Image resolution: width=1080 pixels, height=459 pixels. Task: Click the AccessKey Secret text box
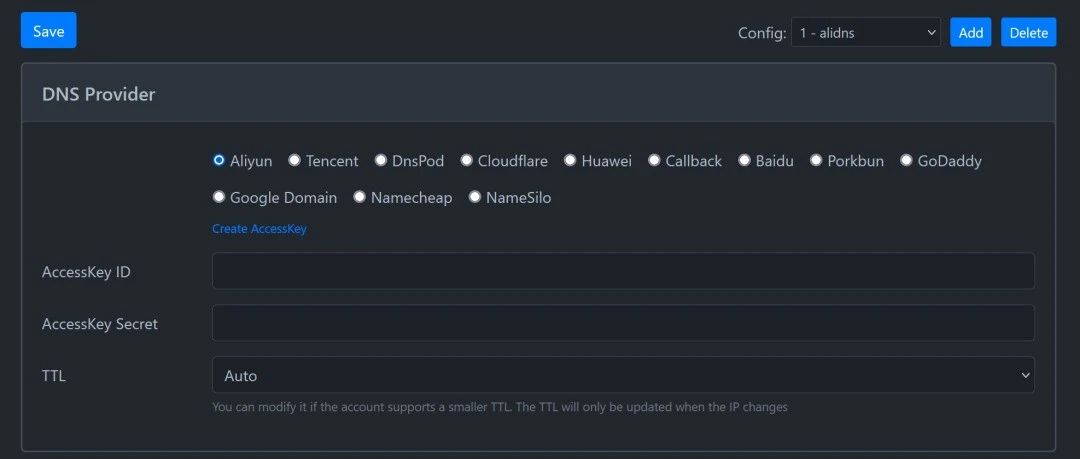(623, 323)
